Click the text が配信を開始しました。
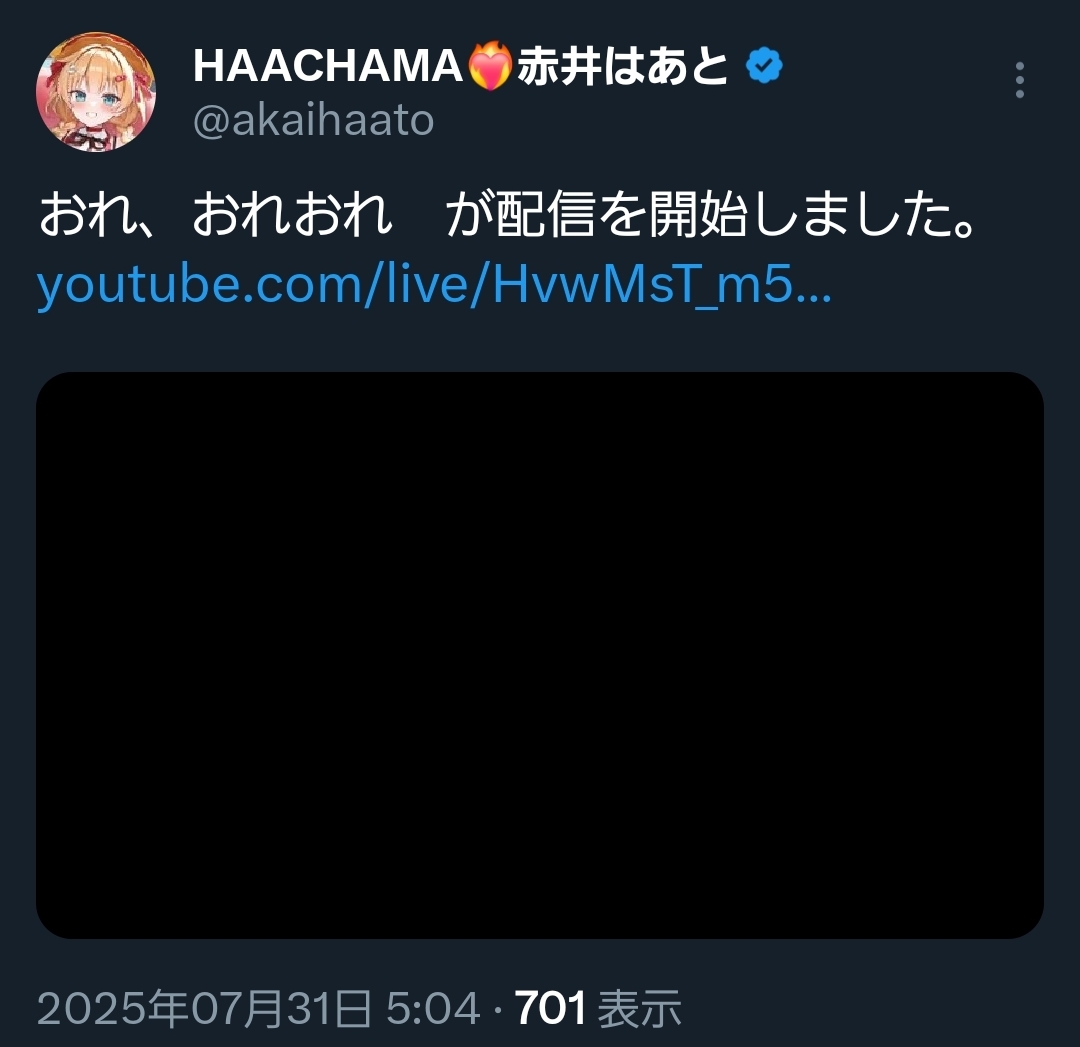 pyautogui.click(x=711, y=215)
